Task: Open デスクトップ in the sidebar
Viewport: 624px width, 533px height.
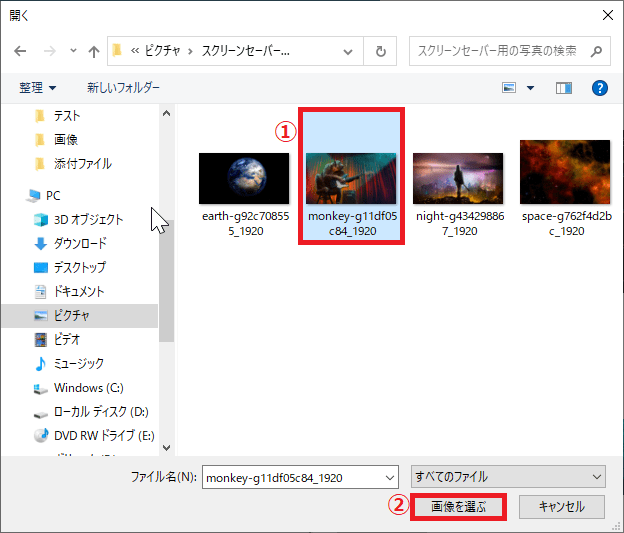Action: click(x=80, y=267)
